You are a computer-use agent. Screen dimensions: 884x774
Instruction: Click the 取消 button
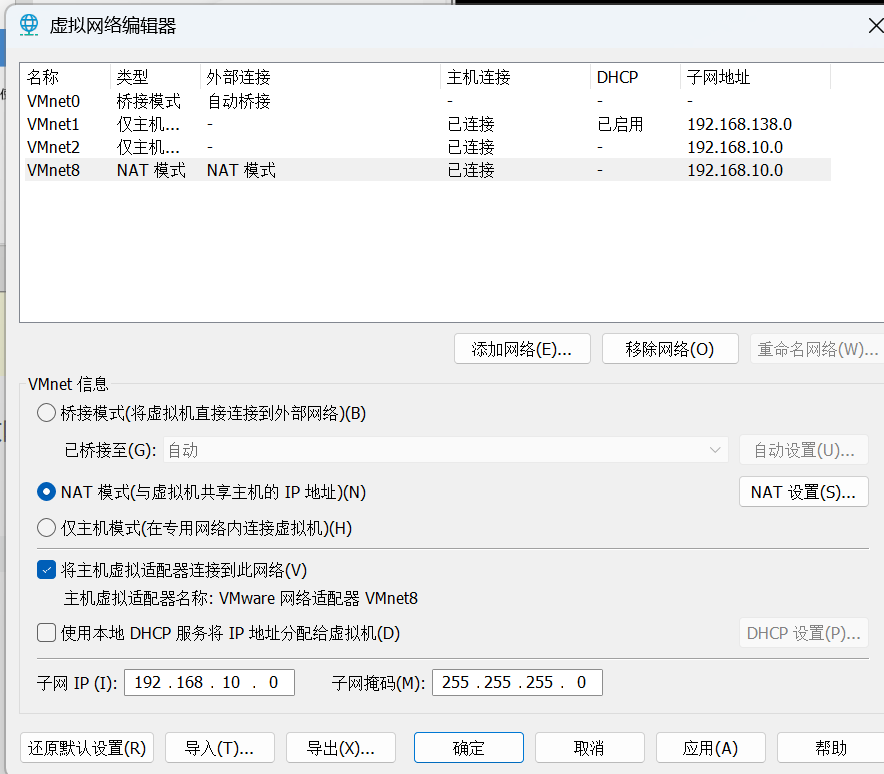point(590,748)
